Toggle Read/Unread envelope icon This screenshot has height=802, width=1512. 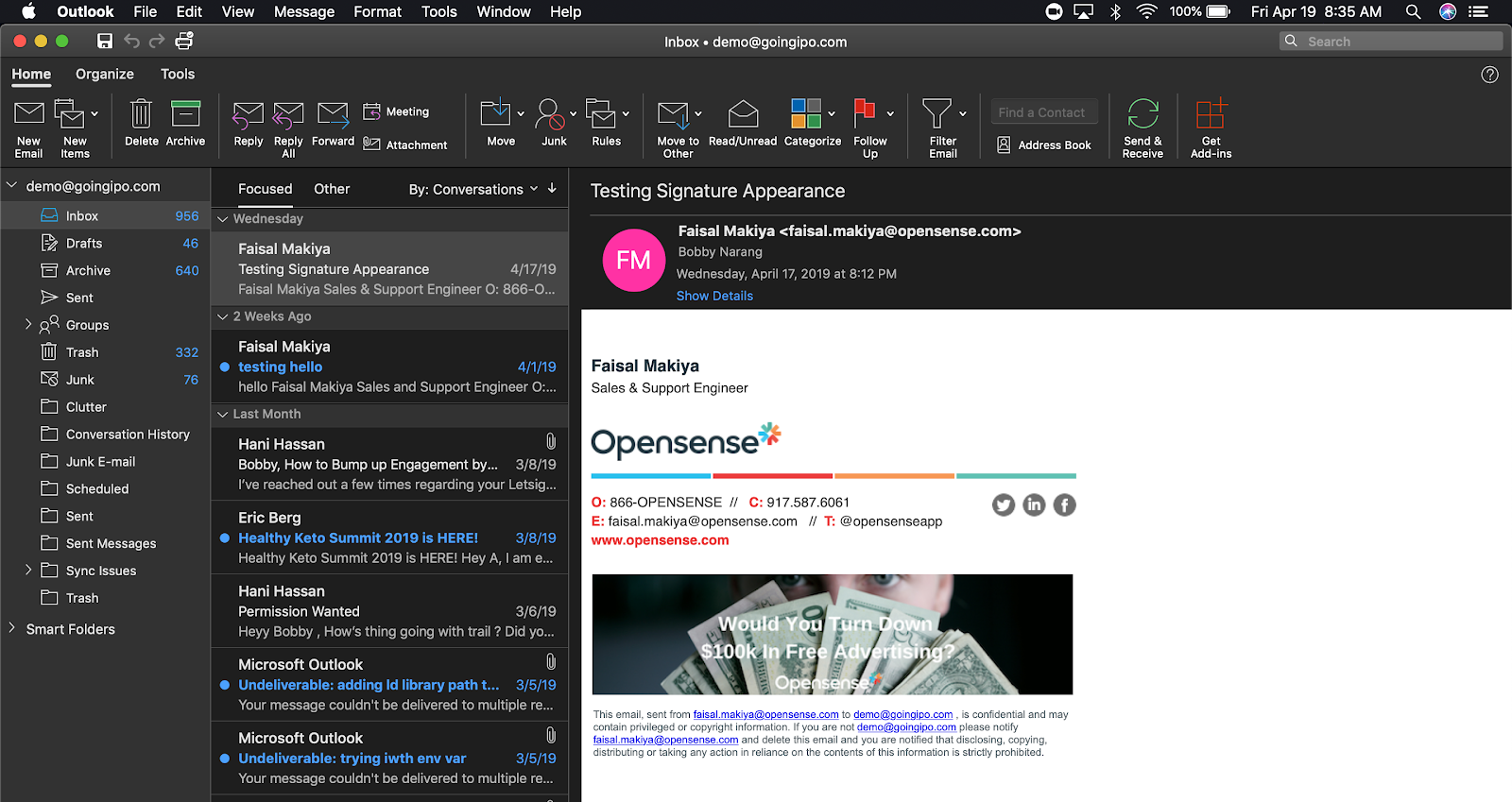743,114
